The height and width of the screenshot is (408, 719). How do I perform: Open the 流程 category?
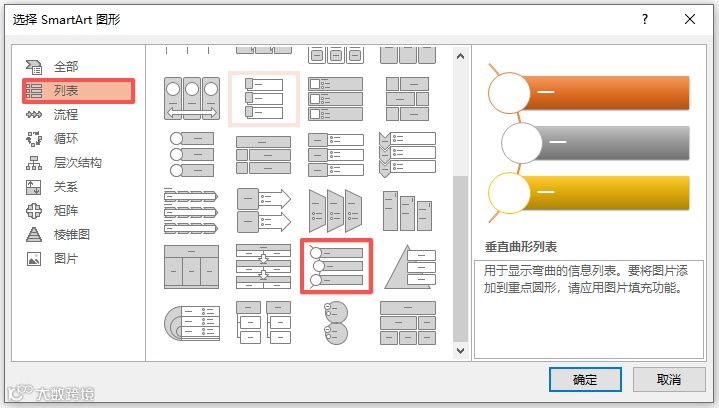coord(66,115)
